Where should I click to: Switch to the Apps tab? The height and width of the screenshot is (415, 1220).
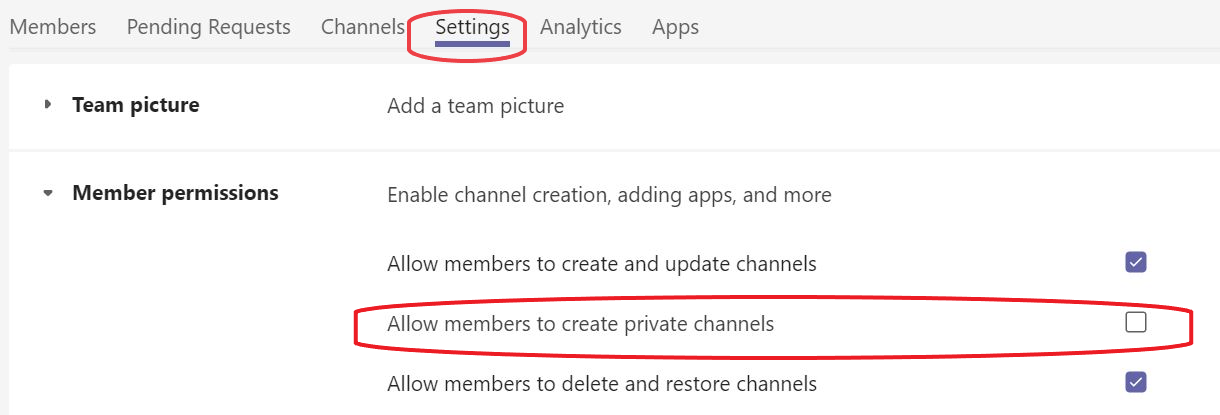[x=675, y=27]
